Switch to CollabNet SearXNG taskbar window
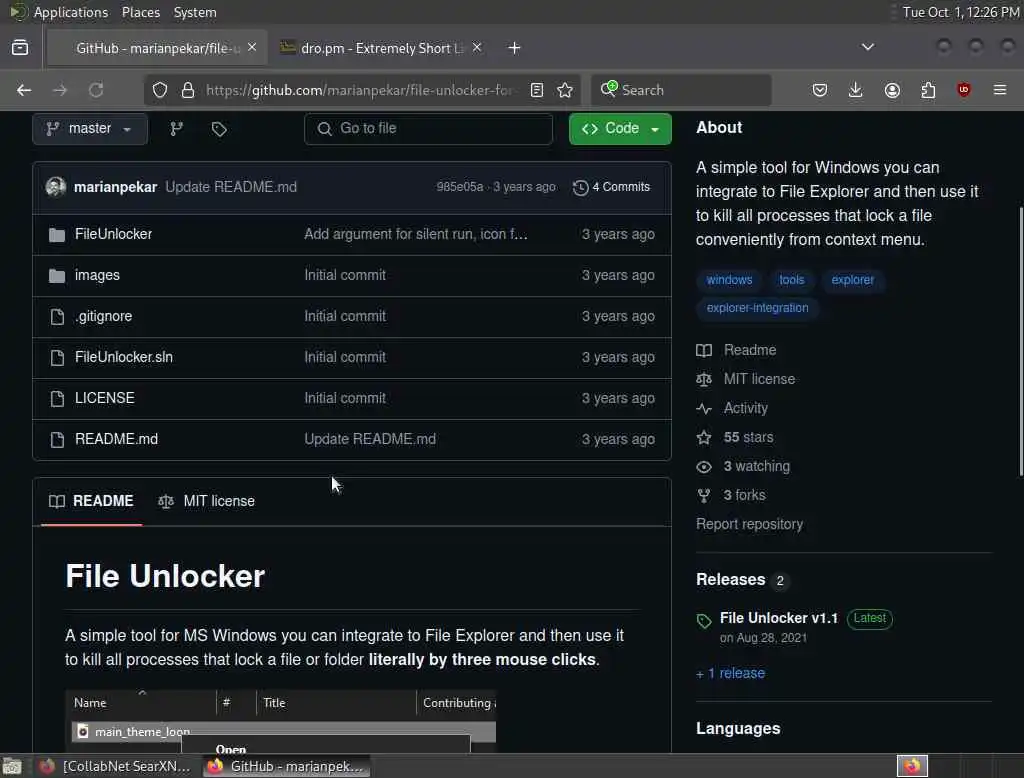The height and width of the screenshot is (778, 1024). [x=116, y=766]
